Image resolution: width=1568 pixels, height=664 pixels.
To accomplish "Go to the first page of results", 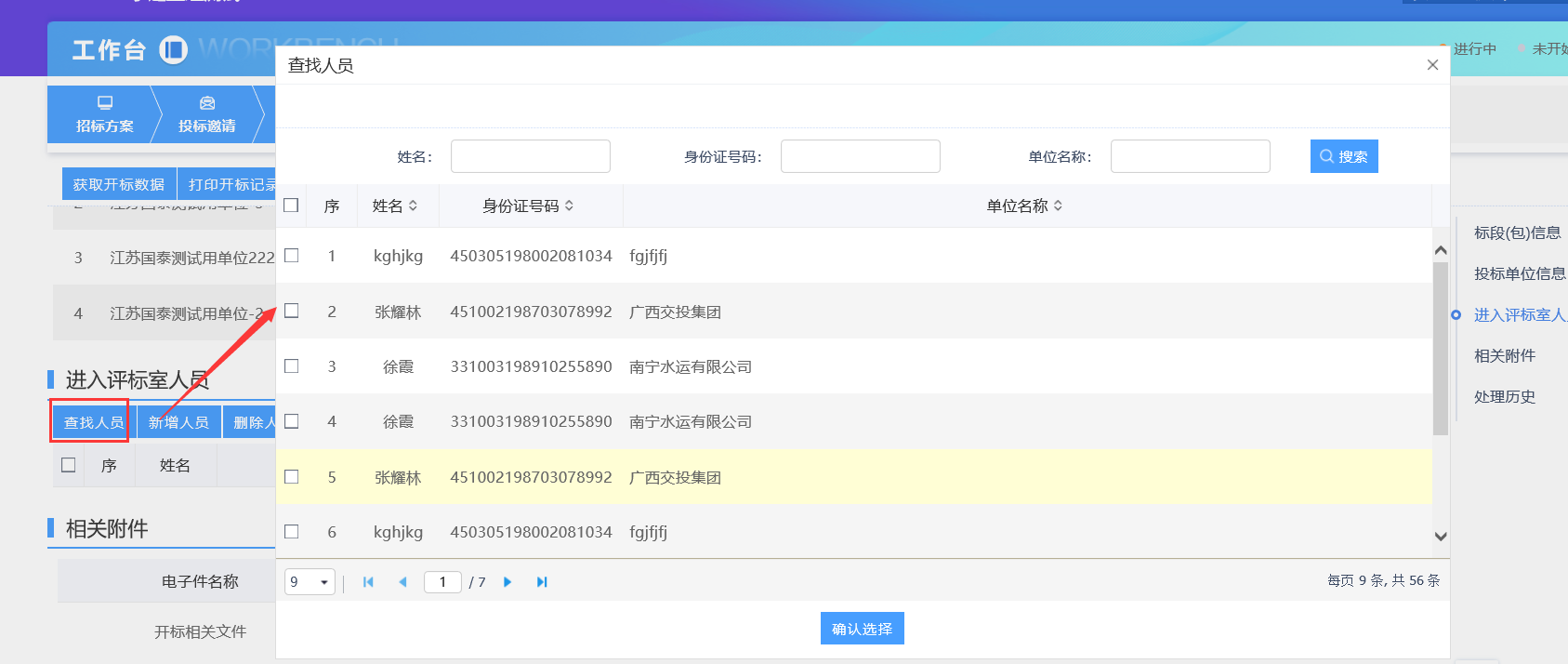I will pos(368,582).
